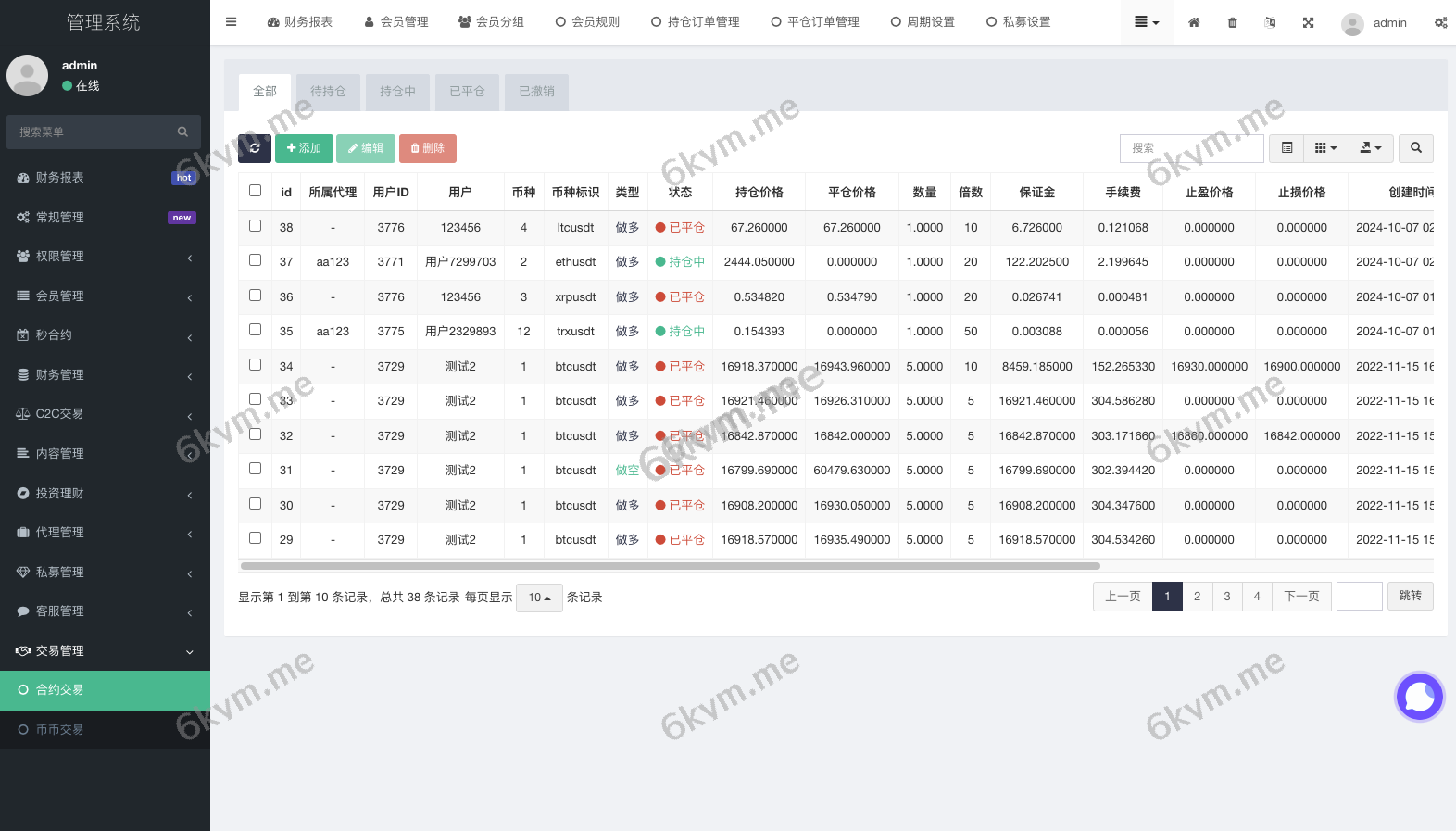Tick the checkbox for row id 34
Image resolution: width=1456 pixels, height=831 pixels.
256,365
